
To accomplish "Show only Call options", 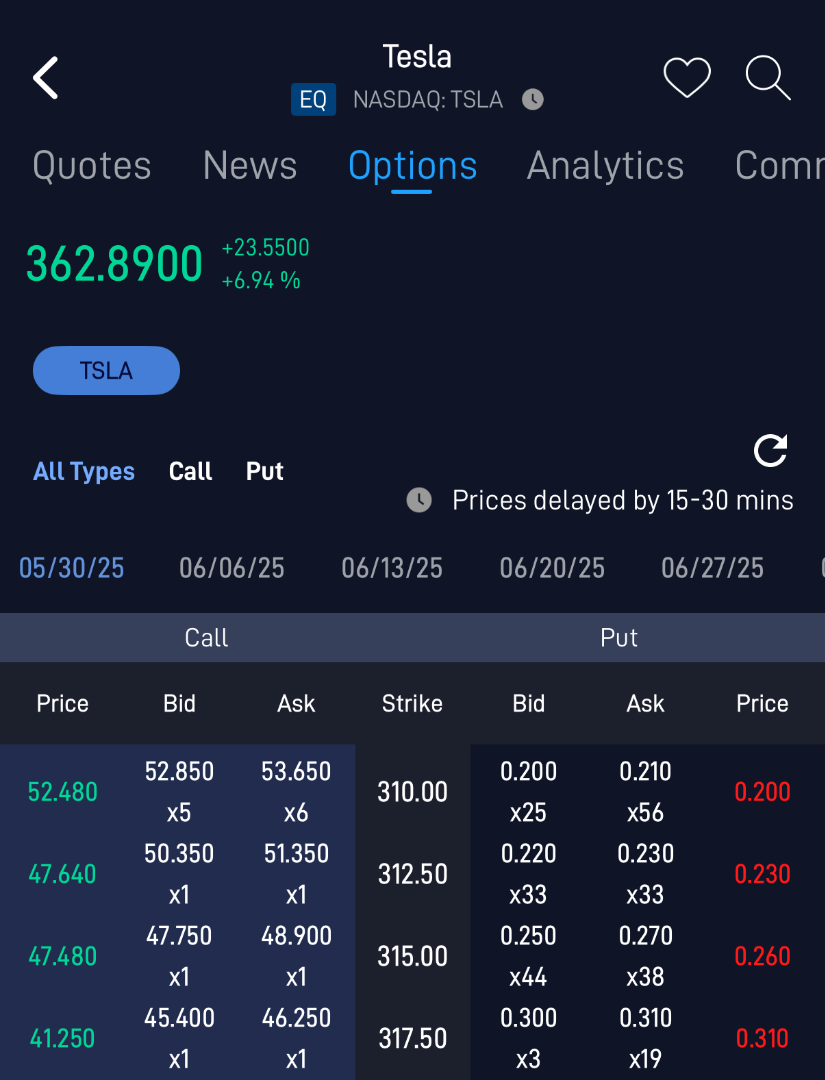I will 190,471.
